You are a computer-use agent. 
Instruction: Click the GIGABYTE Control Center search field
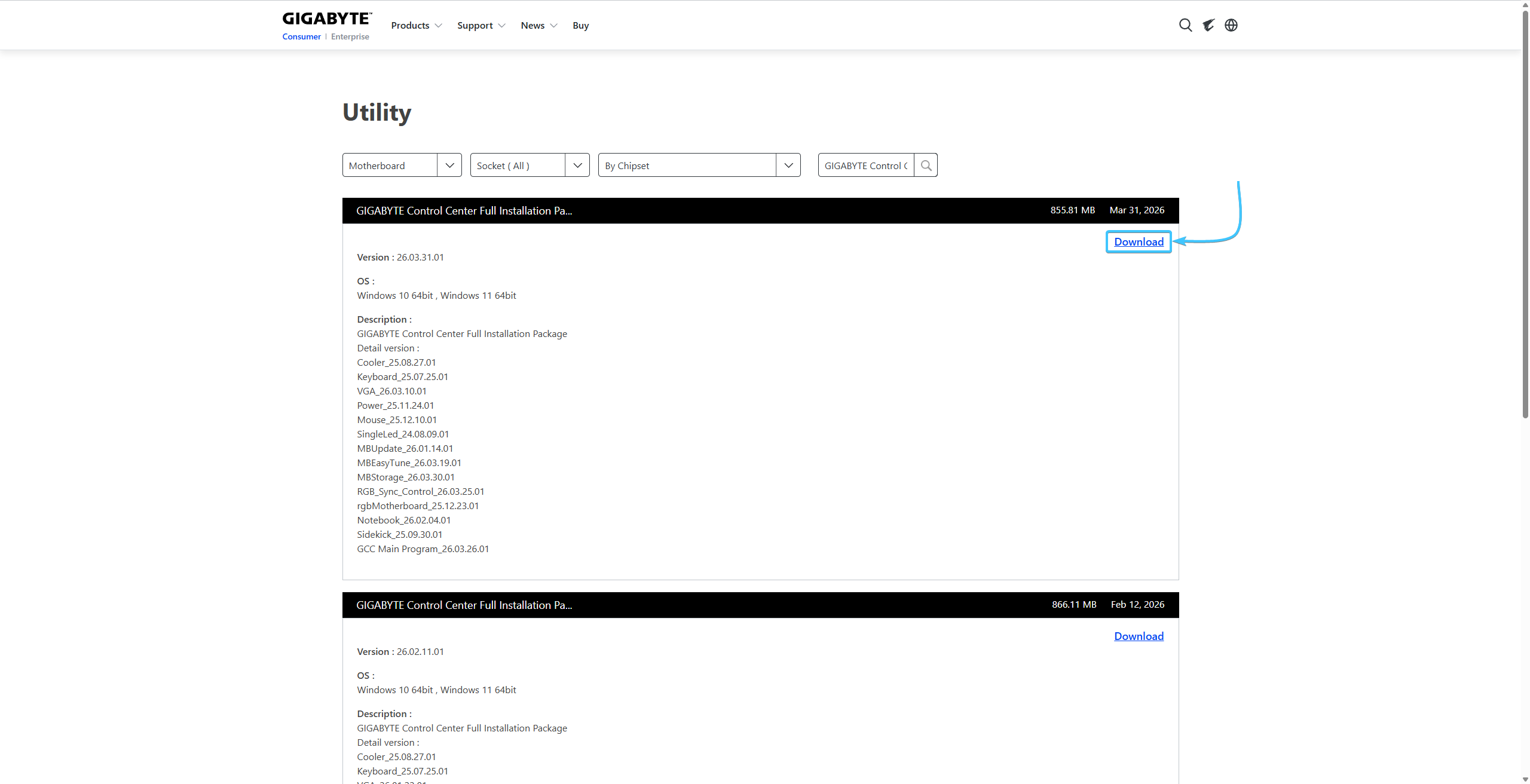pyautogui.click(x=865, y=166)
